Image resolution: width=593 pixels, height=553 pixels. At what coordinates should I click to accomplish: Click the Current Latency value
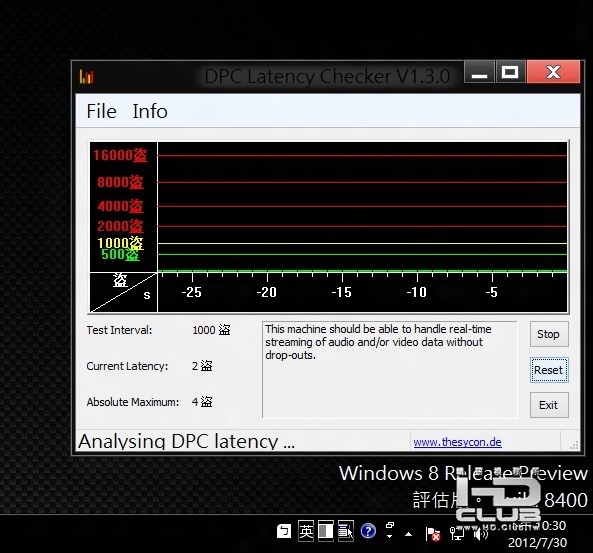pos(202,366)
